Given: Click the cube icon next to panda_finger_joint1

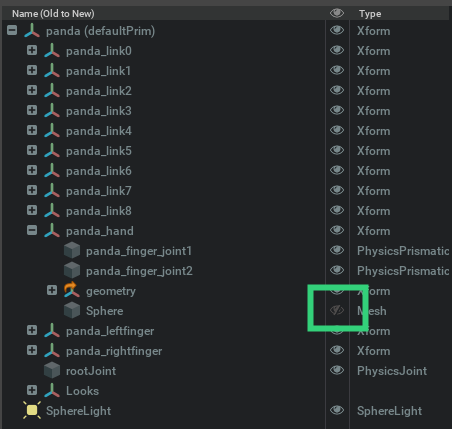Looking at the screenshot, I should point(72,251).
